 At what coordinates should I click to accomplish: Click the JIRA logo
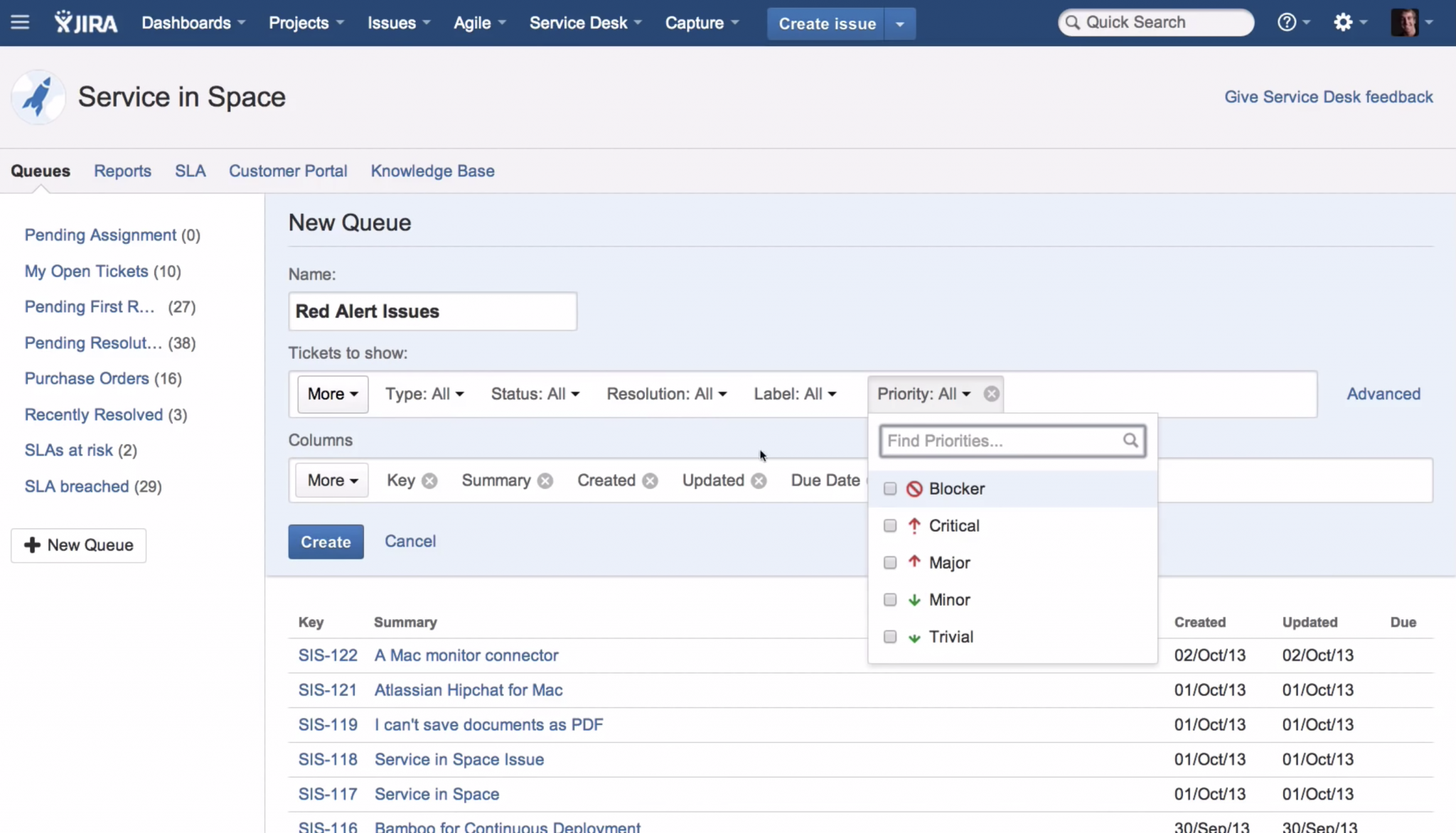[x=85, y=22]
